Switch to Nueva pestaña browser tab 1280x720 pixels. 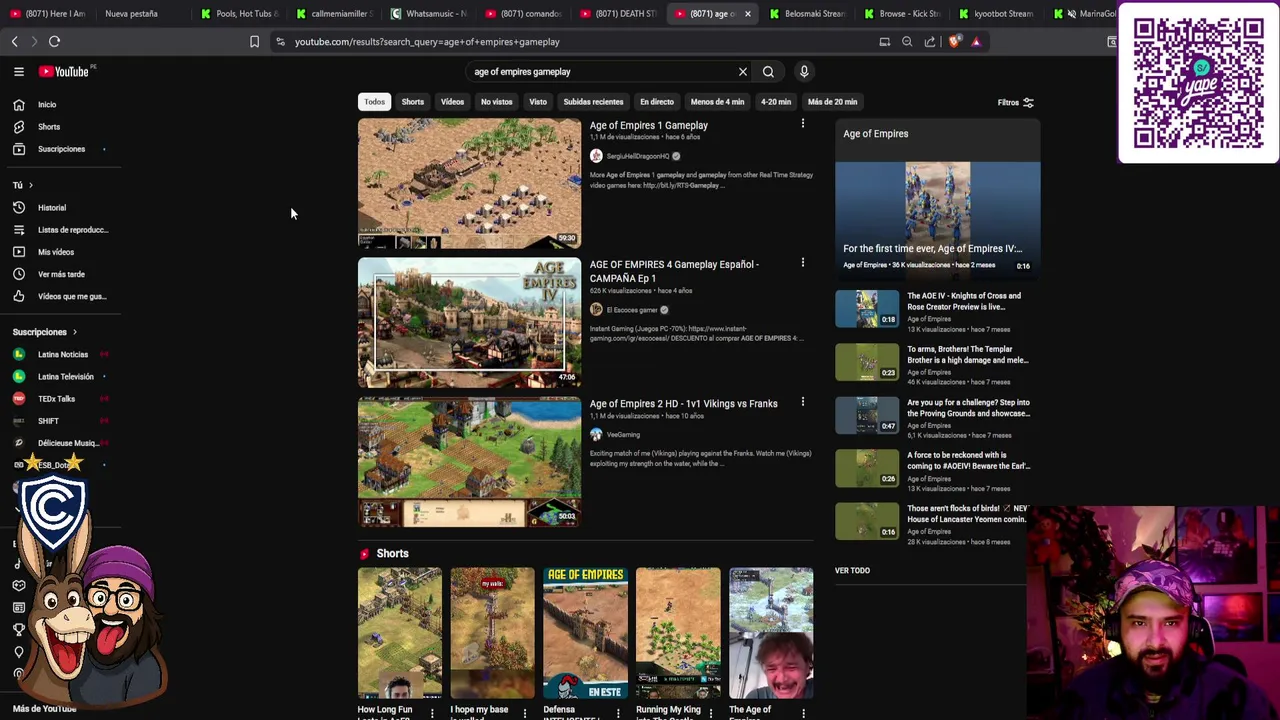(x=131, y=14)
